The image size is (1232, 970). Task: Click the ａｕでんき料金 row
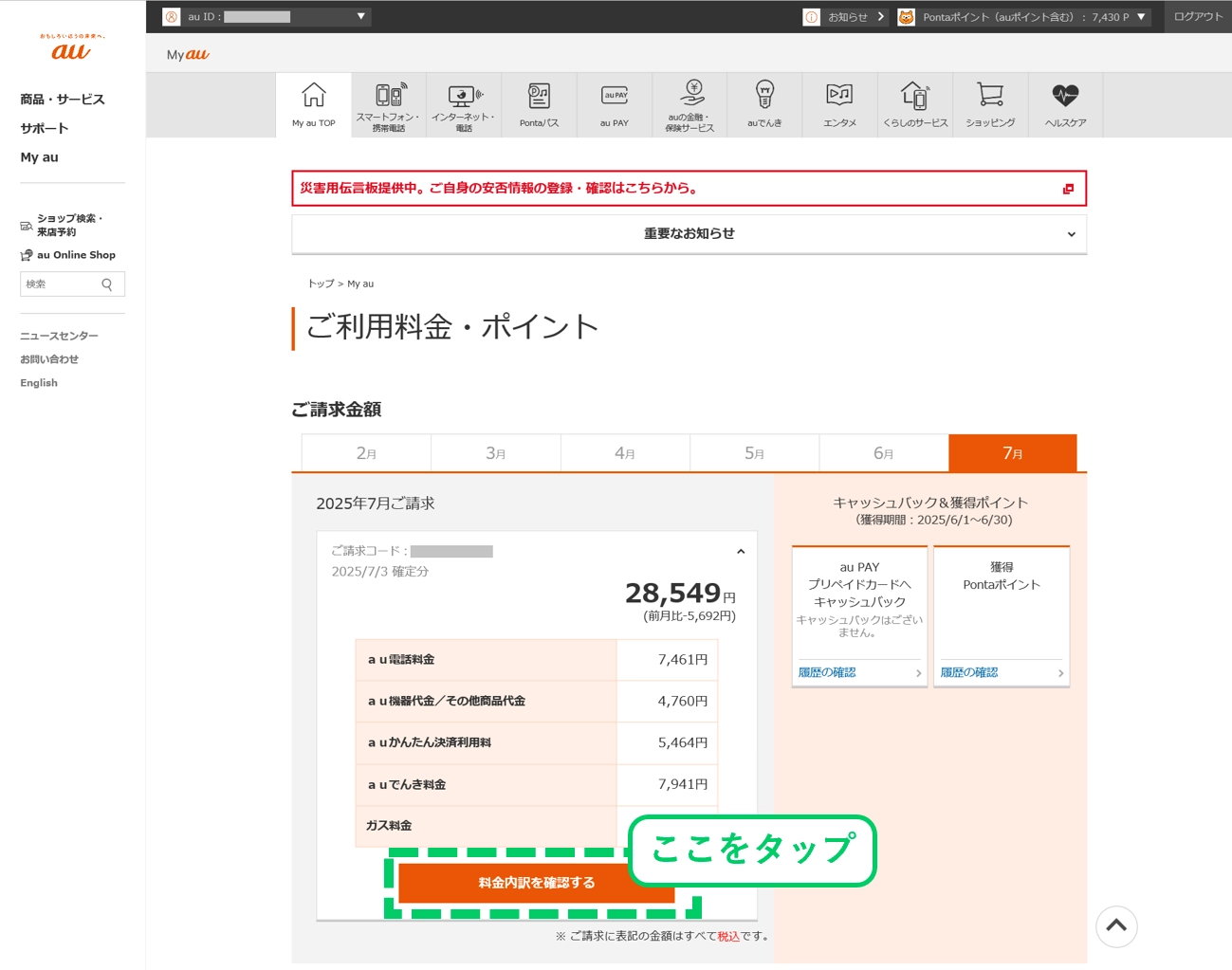coord(537,785)
